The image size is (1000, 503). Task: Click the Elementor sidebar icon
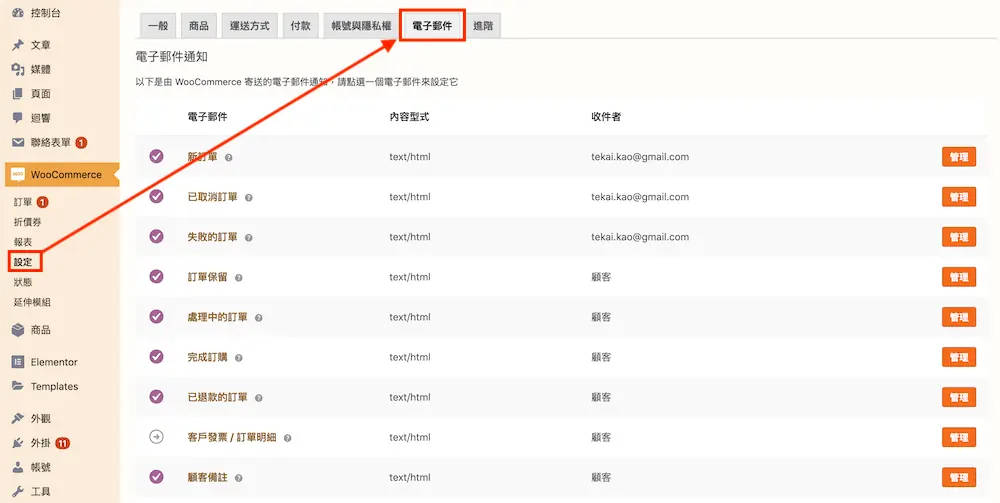tap(18, 361)
